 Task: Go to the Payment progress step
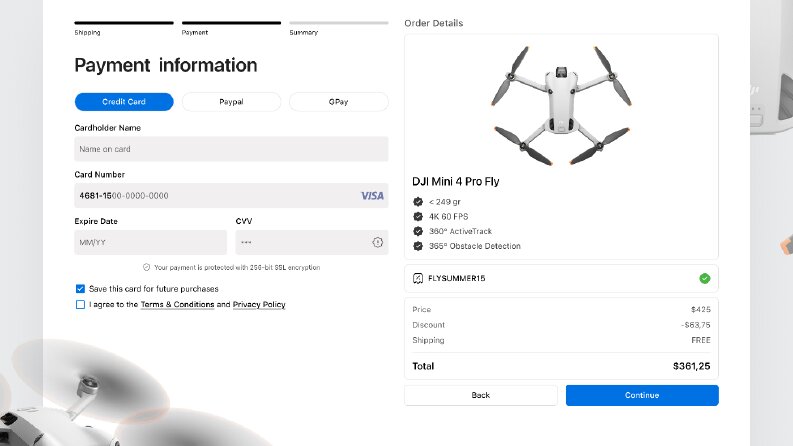231,28
